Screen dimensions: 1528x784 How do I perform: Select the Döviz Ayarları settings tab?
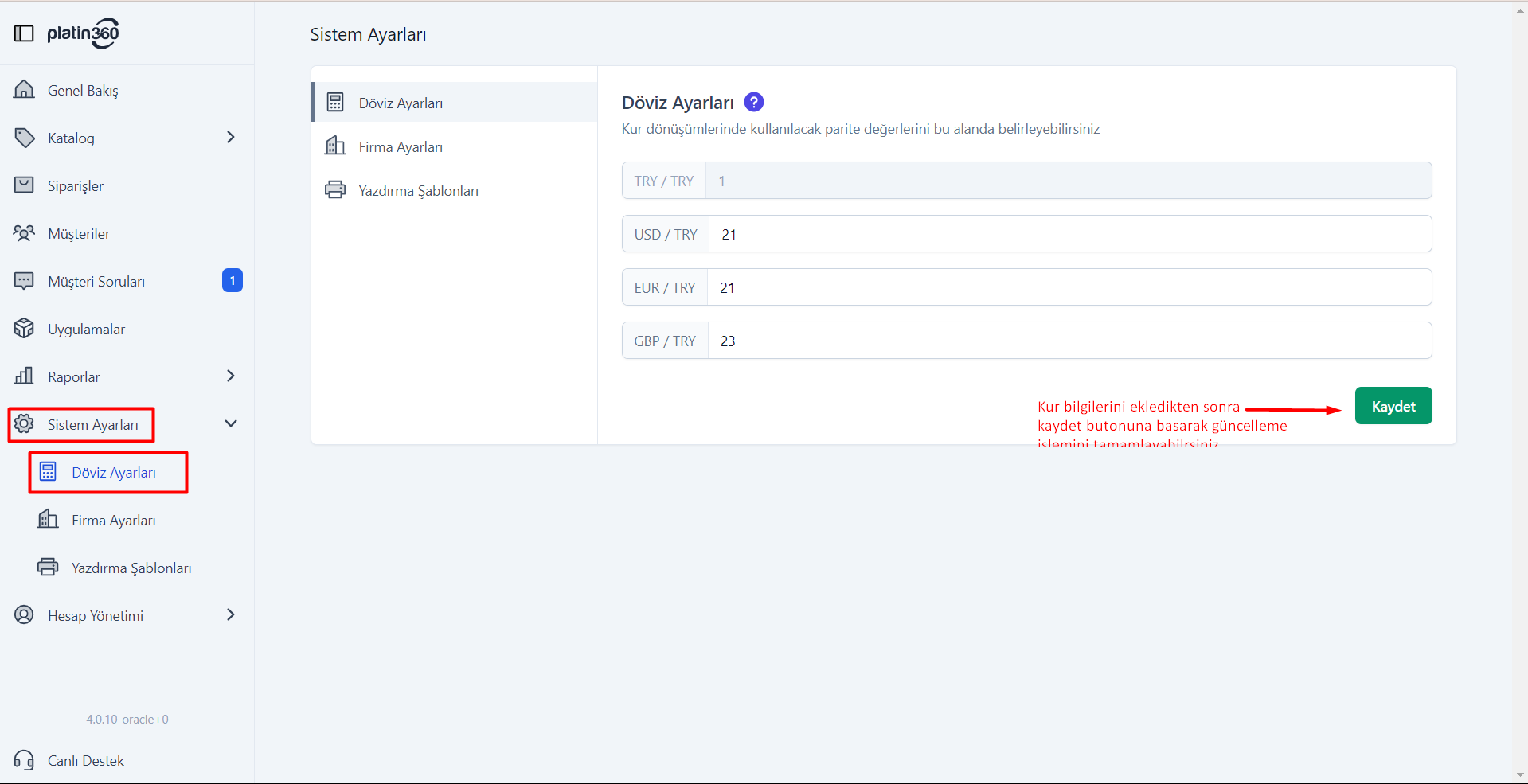pyautogui.click(x=454, y=103)
